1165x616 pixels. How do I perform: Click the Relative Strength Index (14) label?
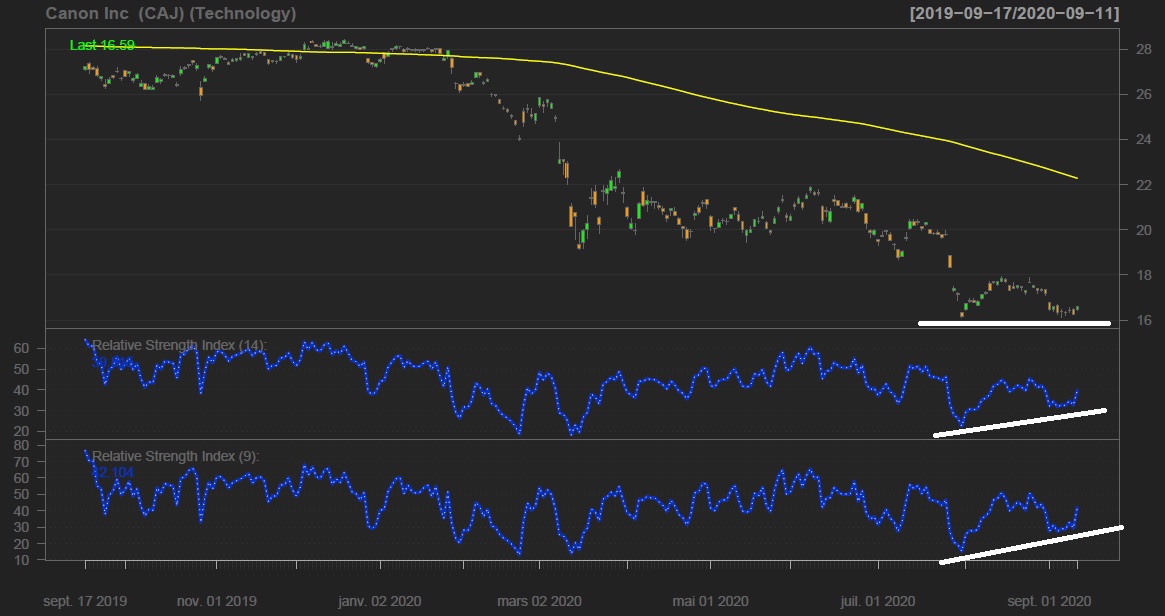point(179,345)
